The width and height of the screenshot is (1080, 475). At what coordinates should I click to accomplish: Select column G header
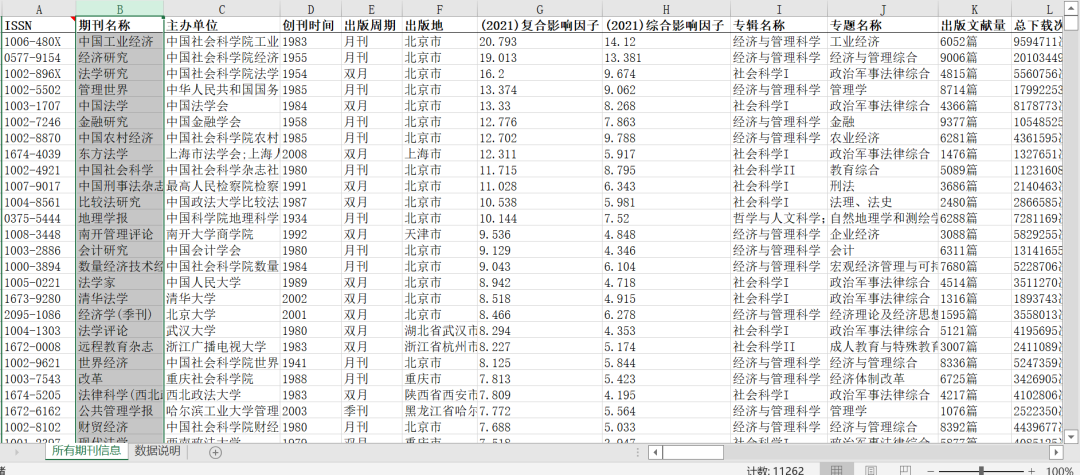pos(539,9)
